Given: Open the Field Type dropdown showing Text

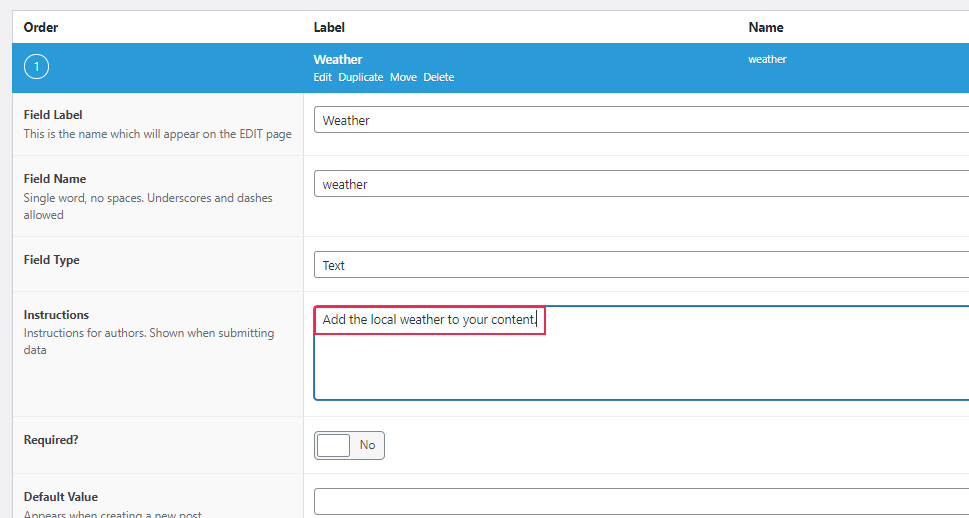Looking at the screenshot, I should tap(641, 265).
